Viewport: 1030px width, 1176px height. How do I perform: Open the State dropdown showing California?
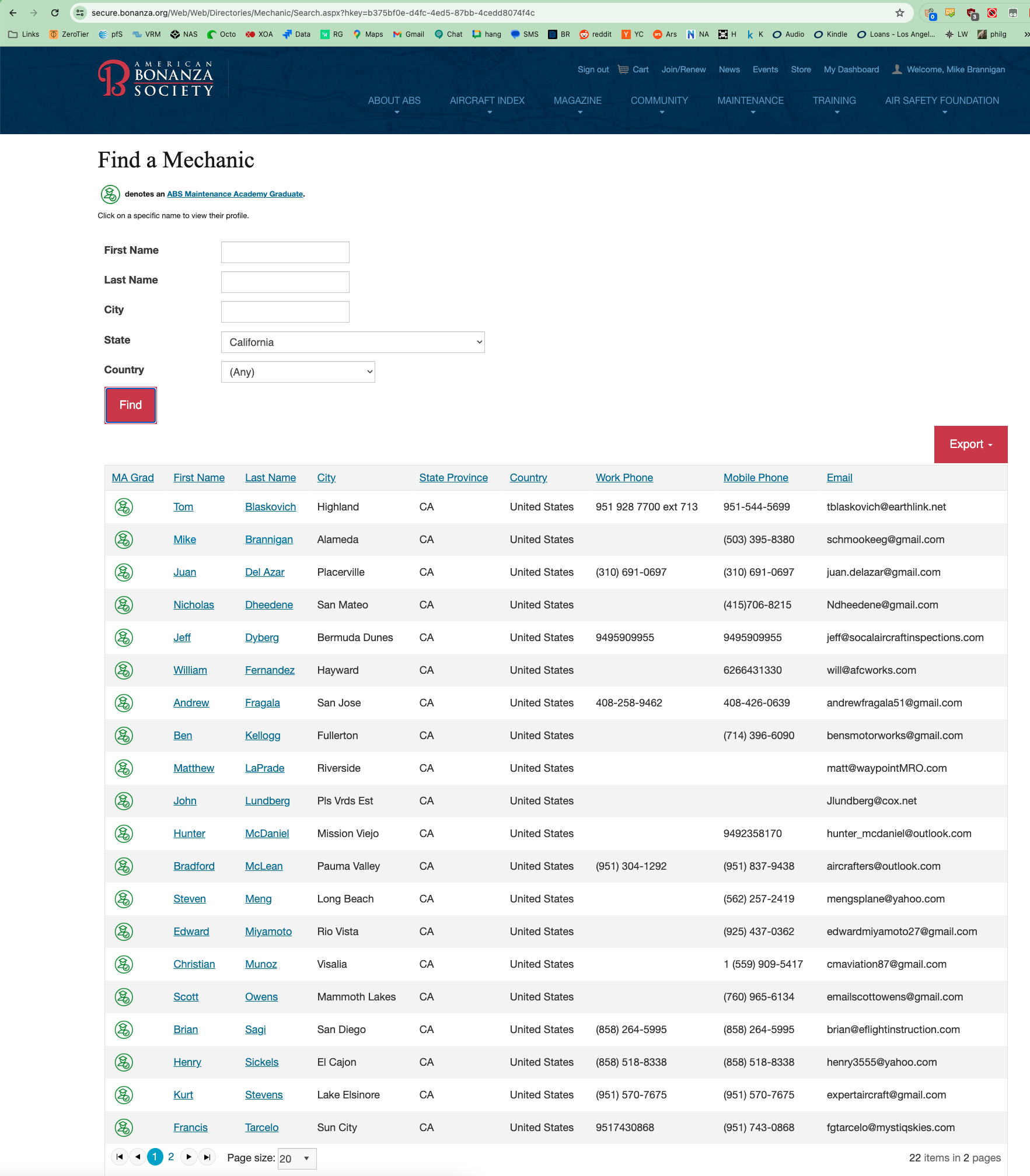(x=352, y=342)
